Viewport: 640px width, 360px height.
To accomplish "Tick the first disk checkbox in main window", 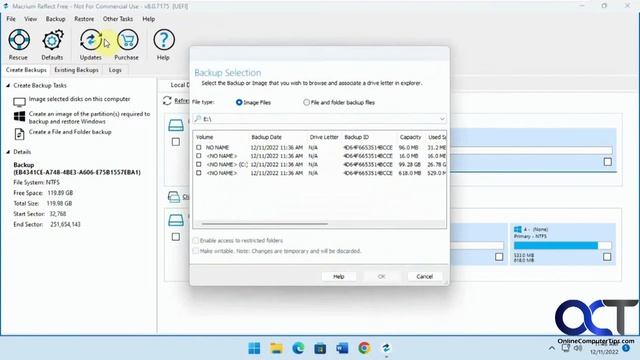I will click(x=176, y=142).
